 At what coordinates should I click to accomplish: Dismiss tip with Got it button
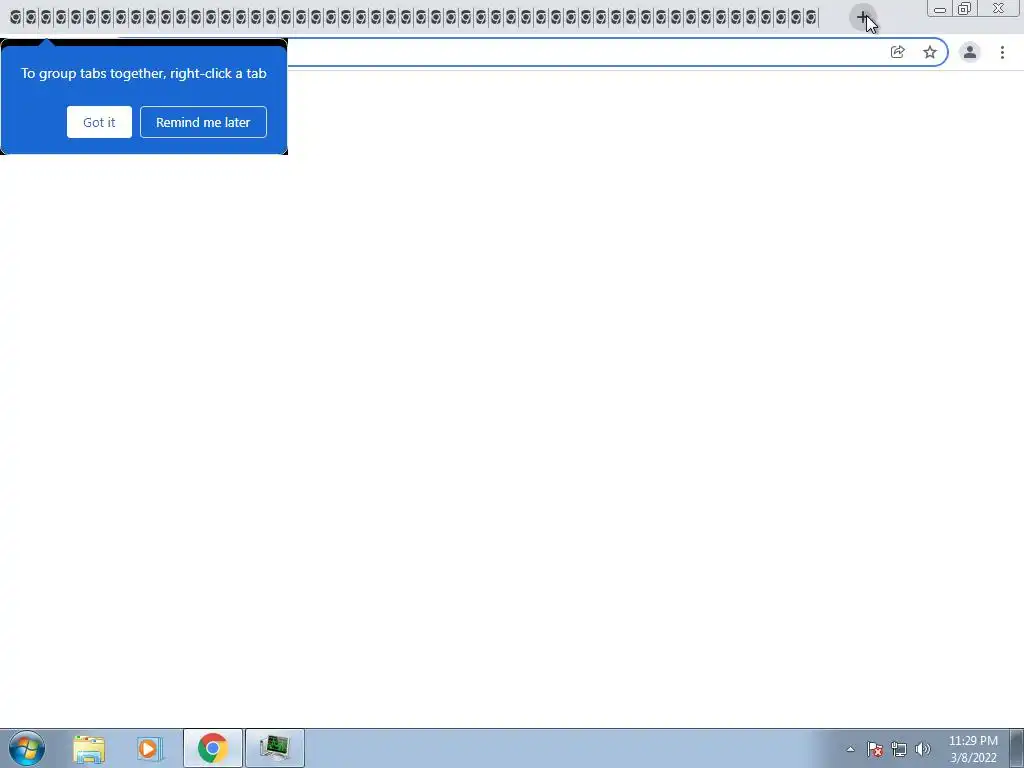pyautogui.click(x=99, y=122)
